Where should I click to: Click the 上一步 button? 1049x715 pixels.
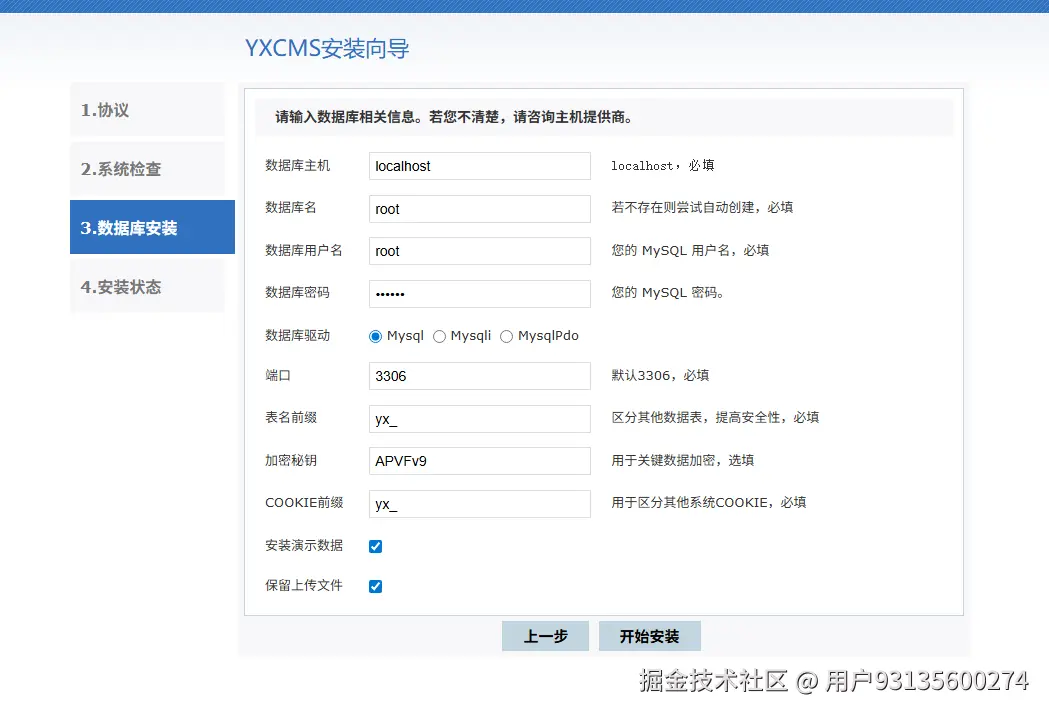click(x=545, y=636)
